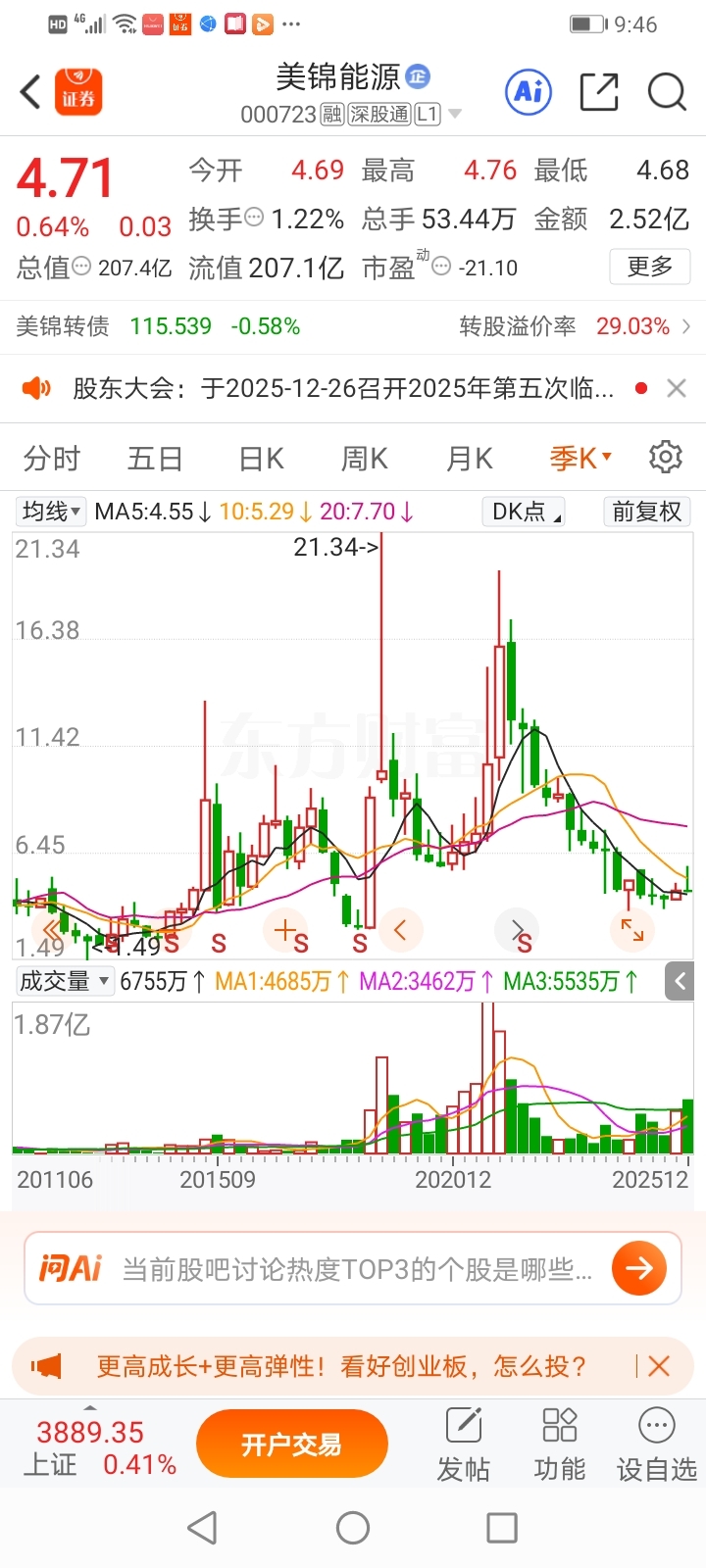Expand stock code 000723 dropdown arrow
The height and width of the screenshot is (1568, 706).
point(455,115)
